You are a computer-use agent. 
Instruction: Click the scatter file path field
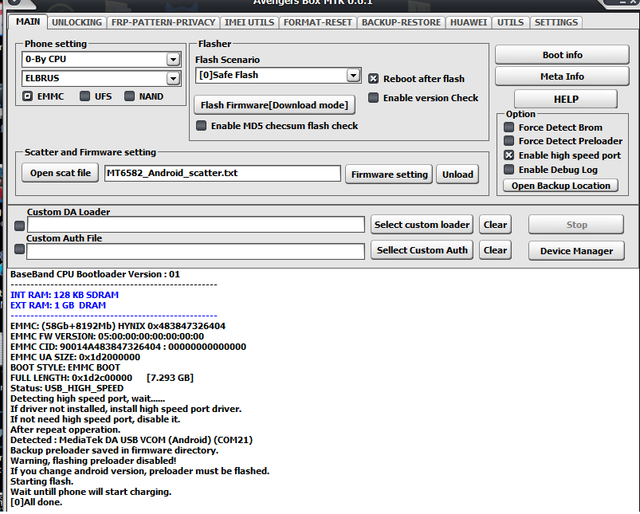222,173
